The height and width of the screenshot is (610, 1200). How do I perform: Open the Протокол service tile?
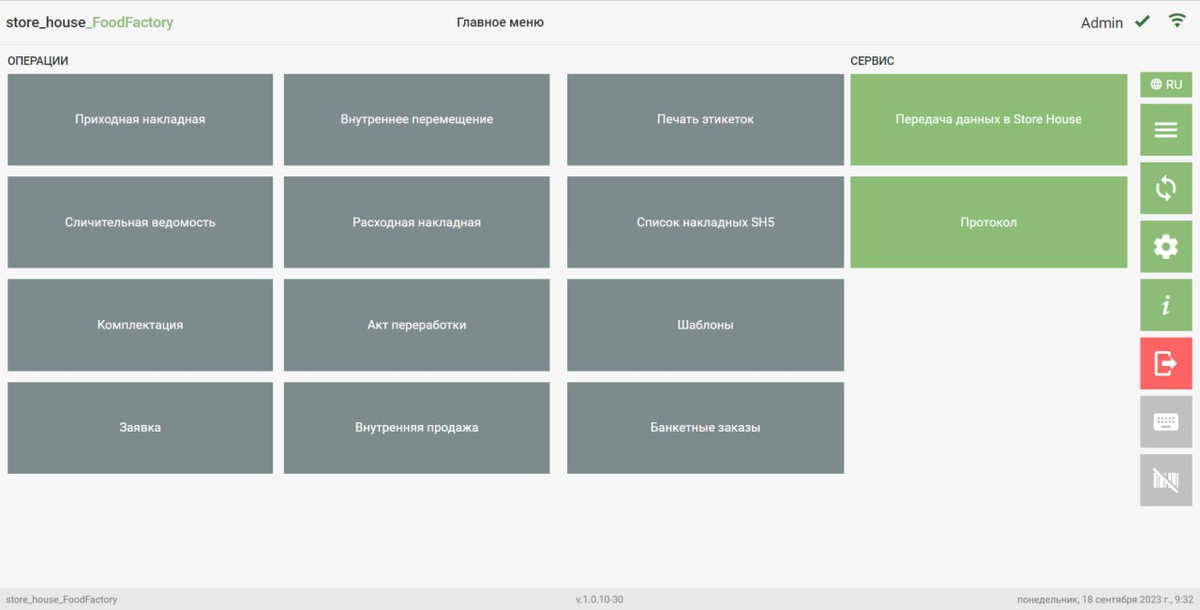pyautogui.click(x=989, y=222)
